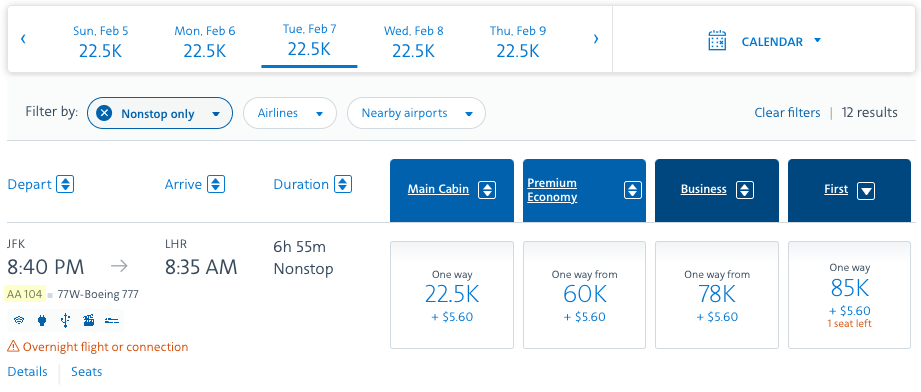Click the Business column header link
921x392 pixels.
pos(704,189)
